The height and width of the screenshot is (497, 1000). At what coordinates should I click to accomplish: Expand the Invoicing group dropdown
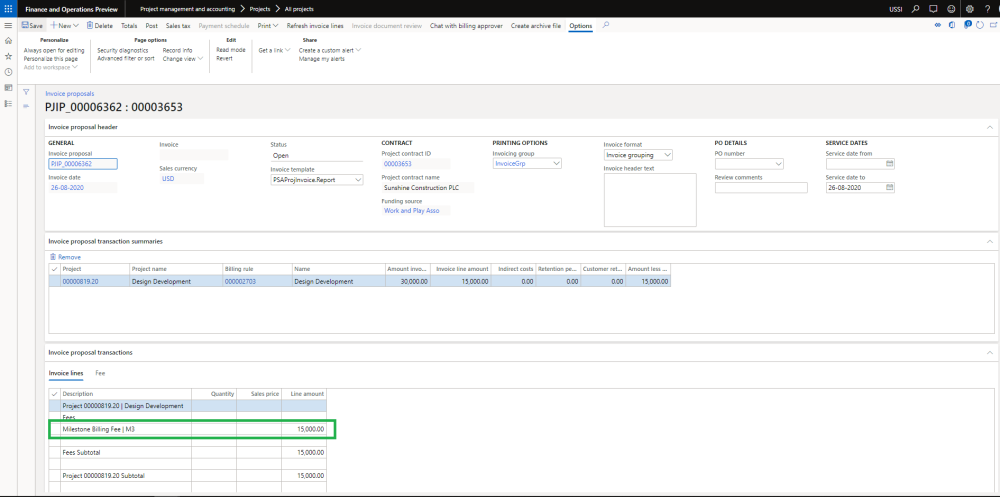[557, 164]
